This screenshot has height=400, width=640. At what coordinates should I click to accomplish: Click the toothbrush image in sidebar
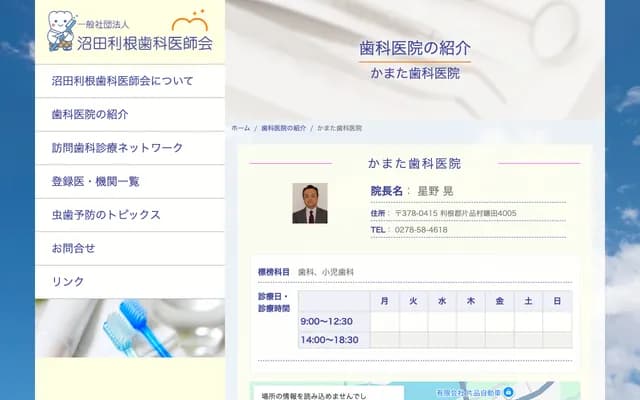(130, 328)
